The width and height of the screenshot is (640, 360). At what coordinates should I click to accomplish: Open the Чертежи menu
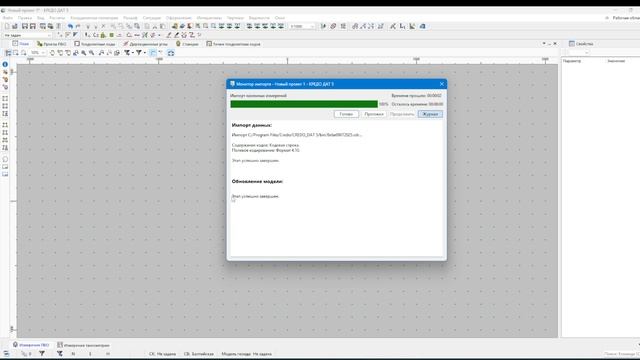pos(235,18)
